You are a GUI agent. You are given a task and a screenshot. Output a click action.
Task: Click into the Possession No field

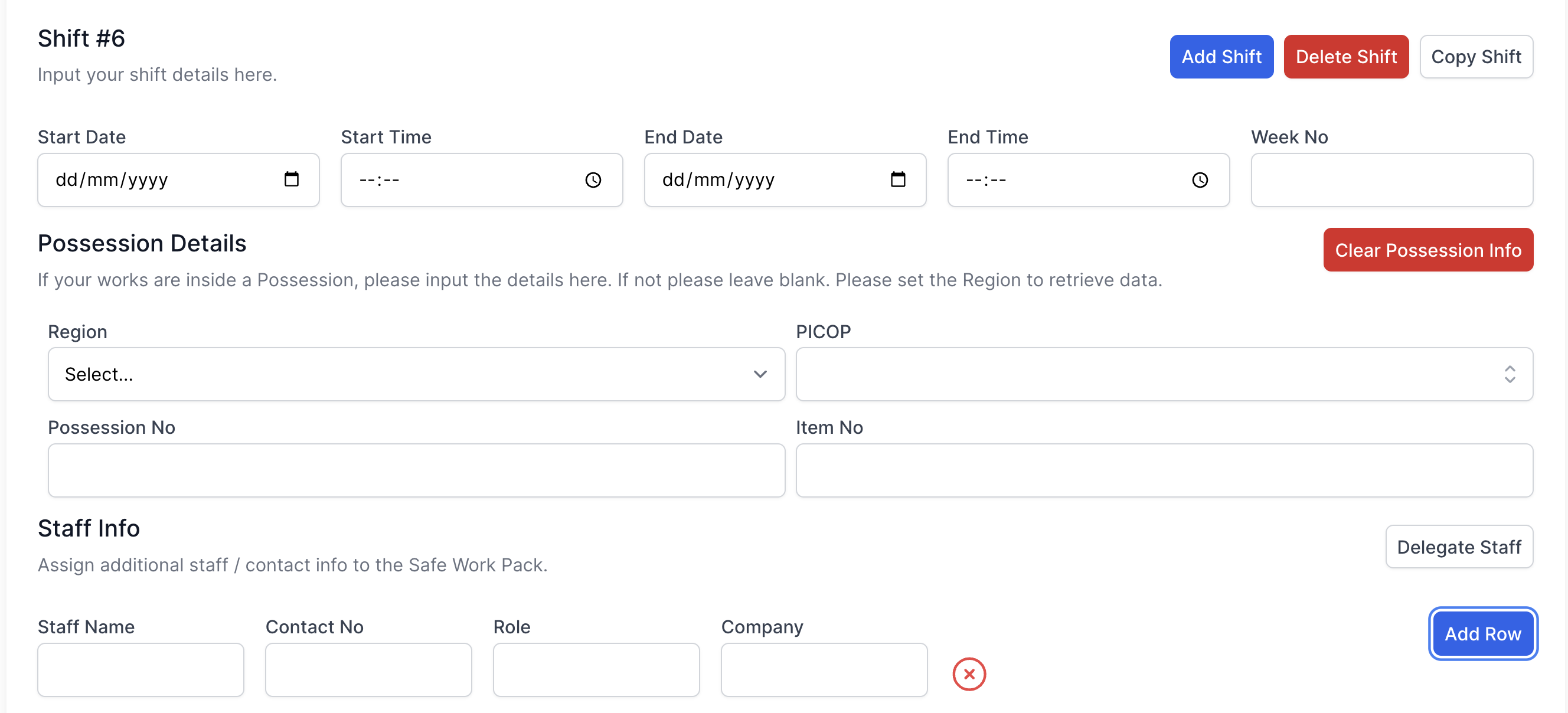[x=416, y=470]
